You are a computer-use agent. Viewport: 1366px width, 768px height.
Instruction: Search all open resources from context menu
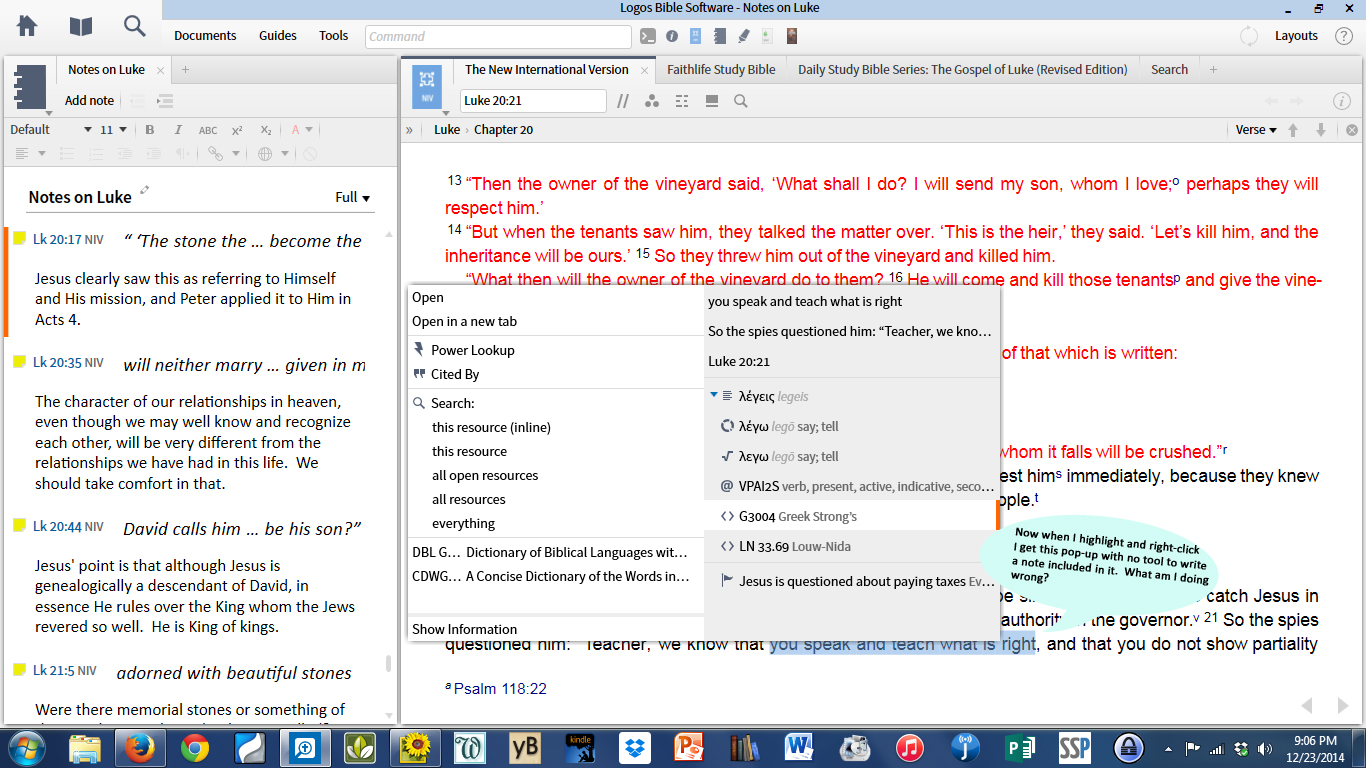[x=485, y=475]
